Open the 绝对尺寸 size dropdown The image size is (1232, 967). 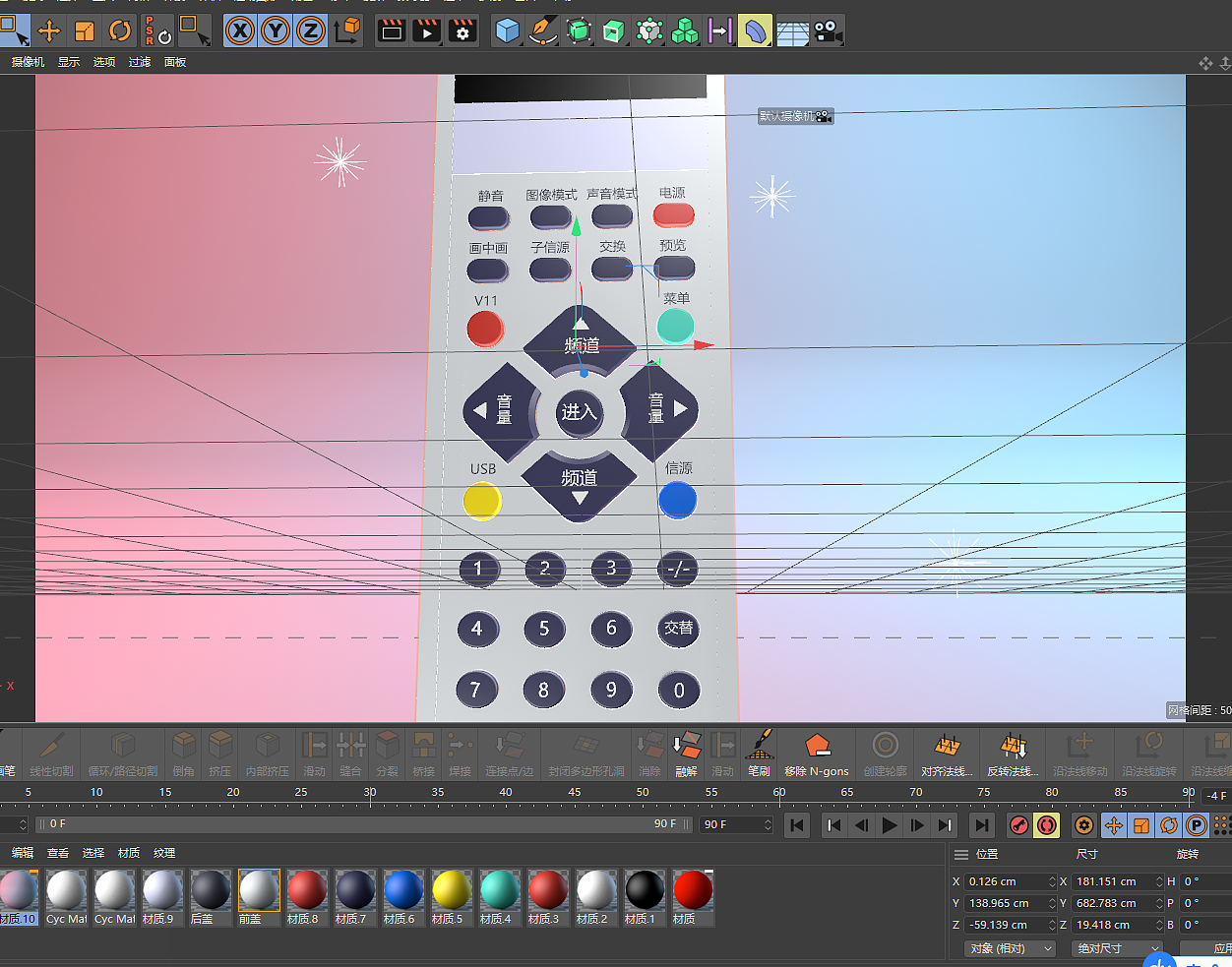pos(1115,947)
